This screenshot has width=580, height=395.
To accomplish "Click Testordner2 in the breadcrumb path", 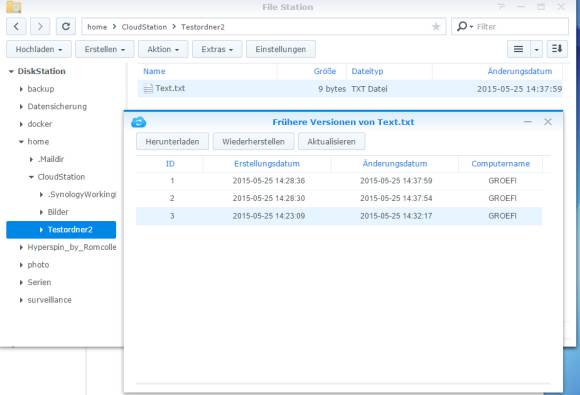I will [x=203, y=27].
